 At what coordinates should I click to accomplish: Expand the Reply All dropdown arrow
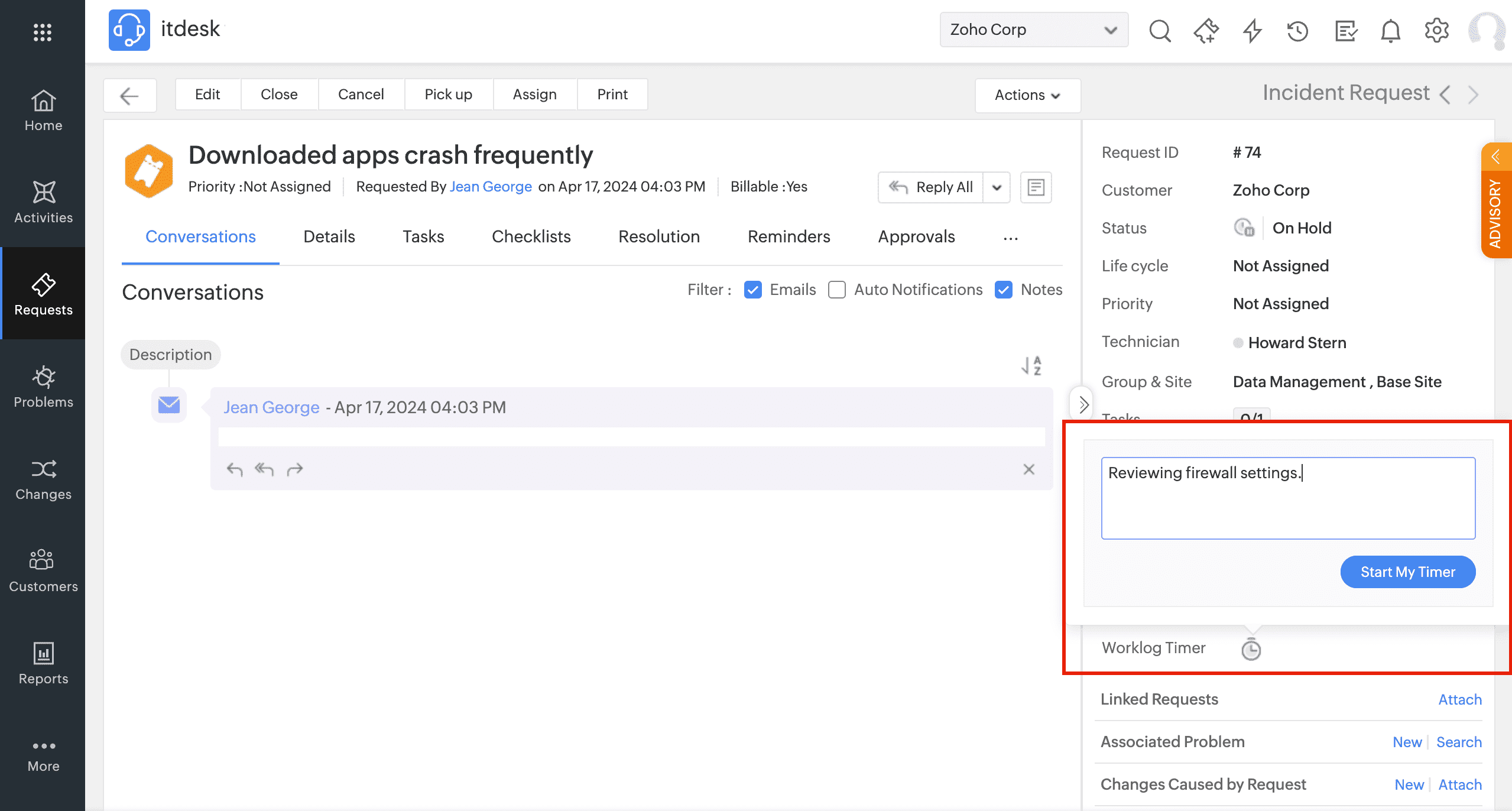[x=997, y=188]
